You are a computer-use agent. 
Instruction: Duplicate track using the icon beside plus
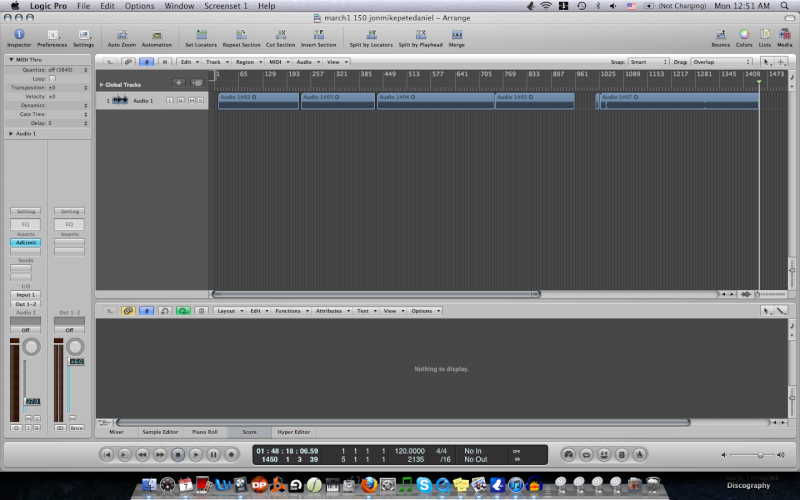point(196,83)
